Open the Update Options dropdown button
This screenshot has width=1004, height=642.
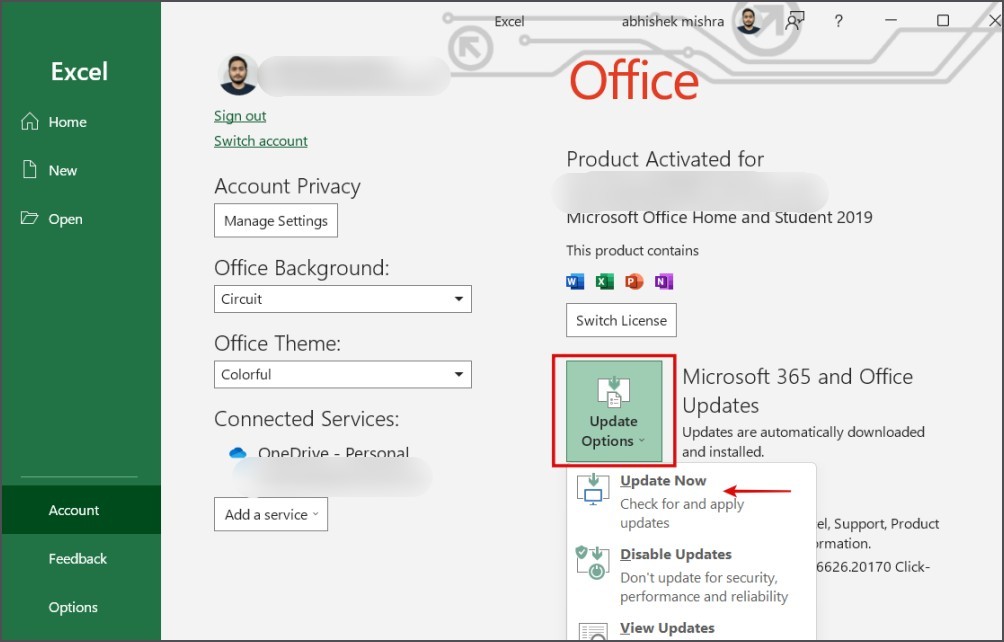pyautogui.click(x=614, y=411)
